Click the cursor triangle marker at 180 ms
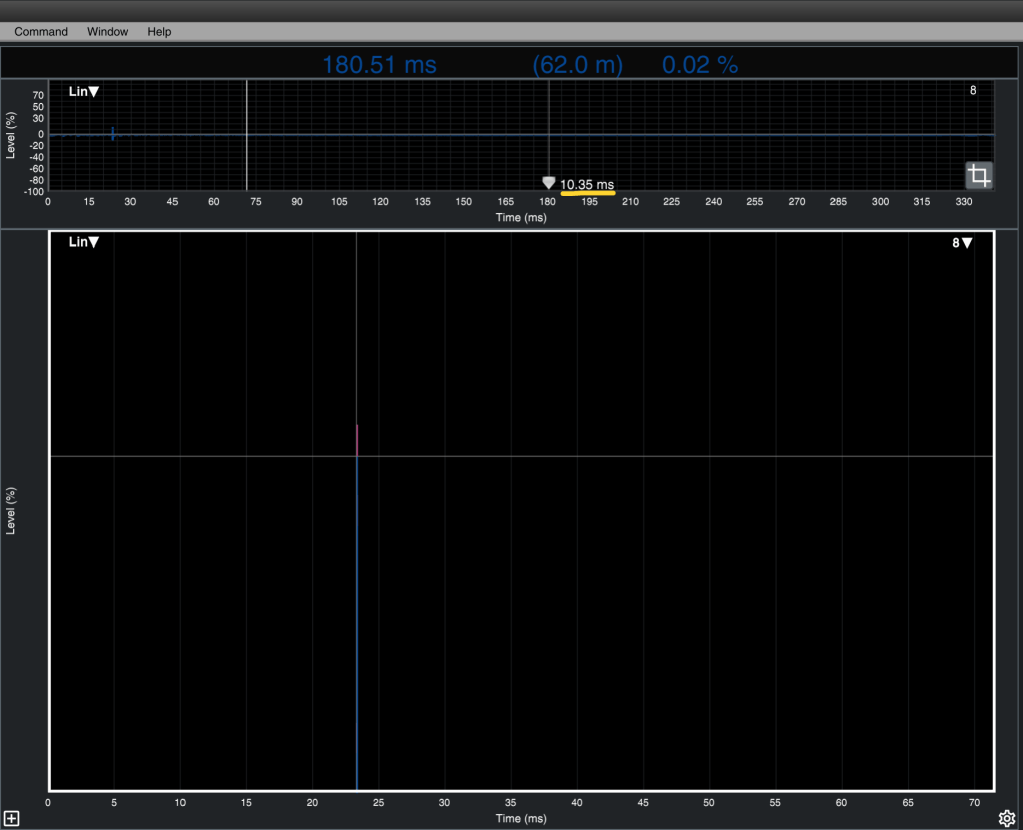1023x830 pixels. tap(548, 183)
